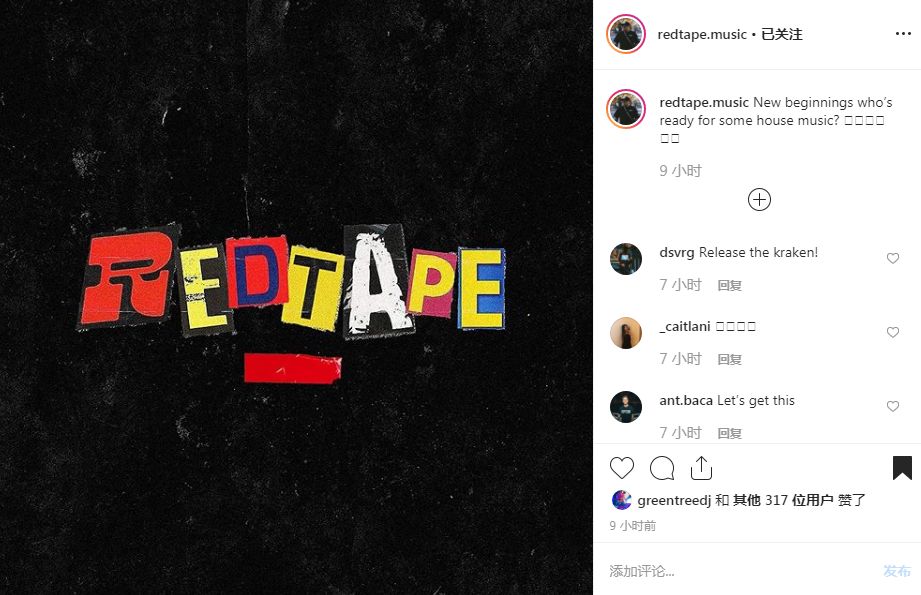The width and height of the screenshot is (921, 595).
Task: Open greentreedj's small avatar
Action: pos(621,500)
